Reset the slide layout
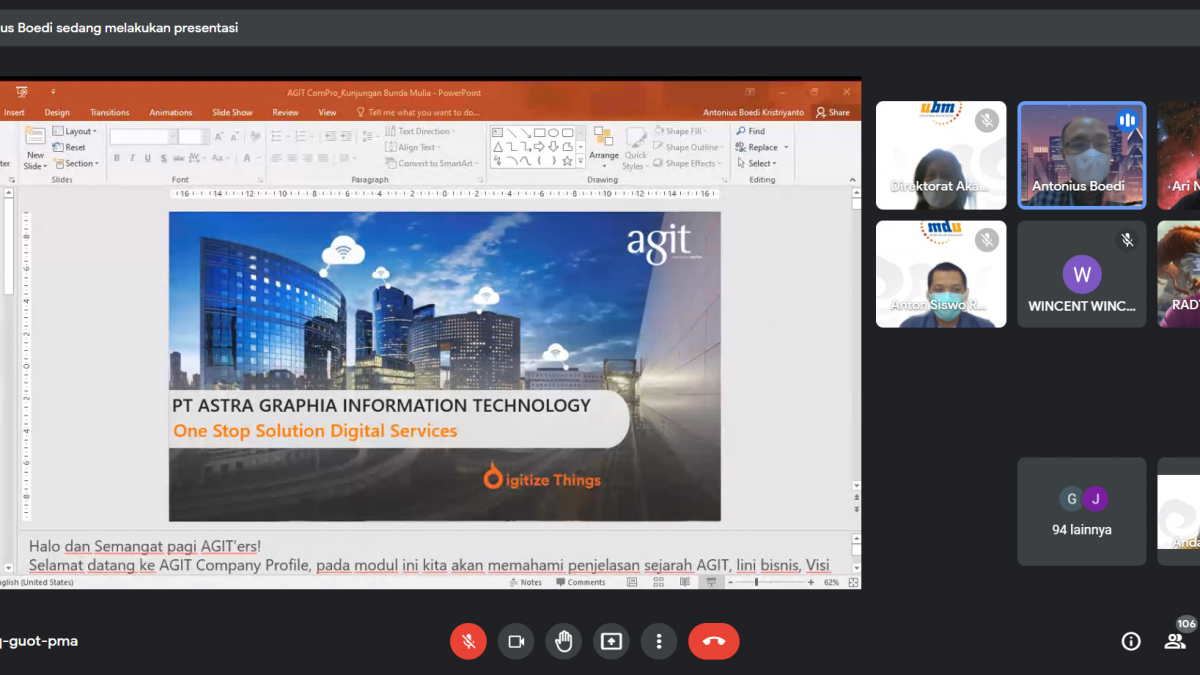 70,148
